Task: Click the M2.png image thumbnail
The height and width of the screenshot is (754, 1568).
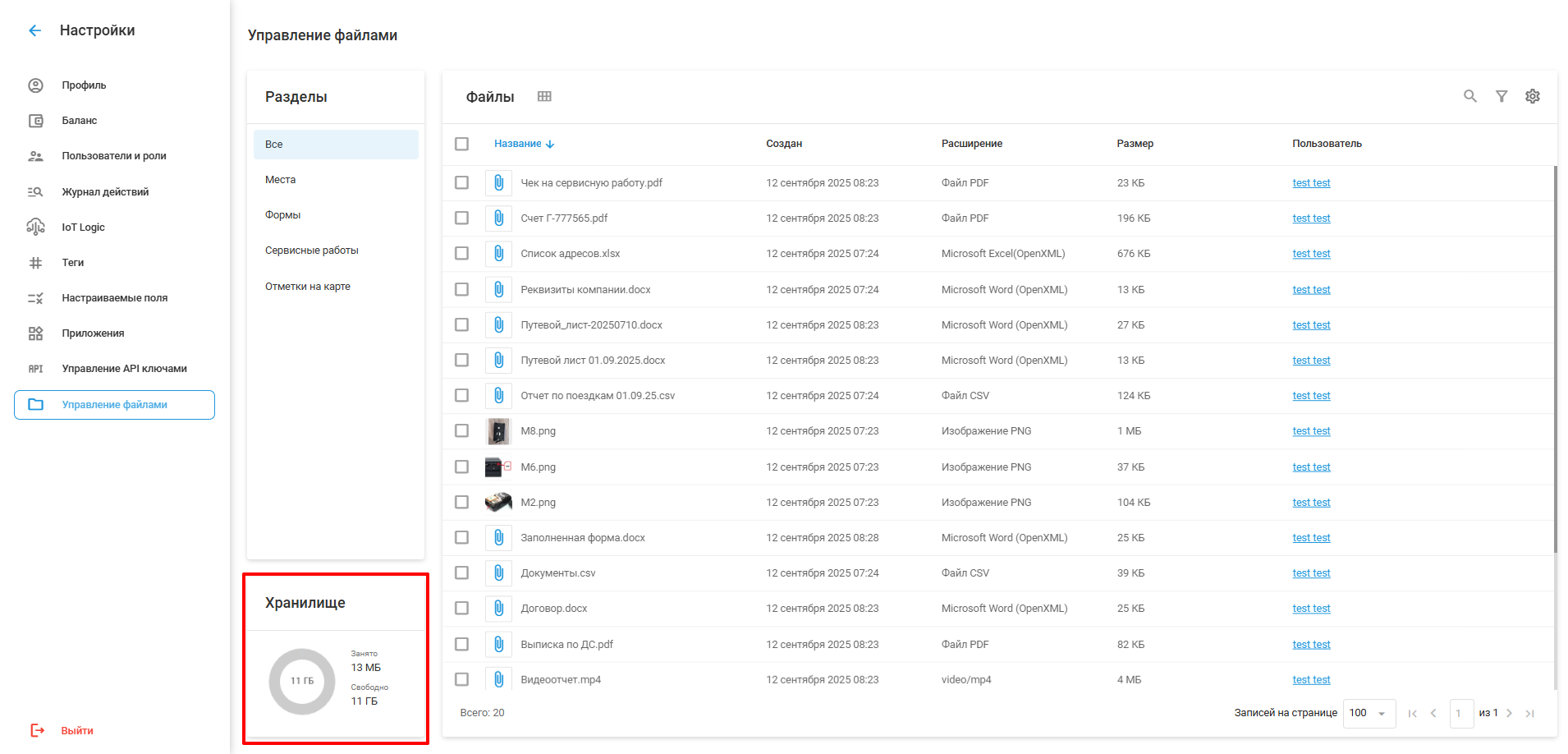Action: tap(498, 502)
